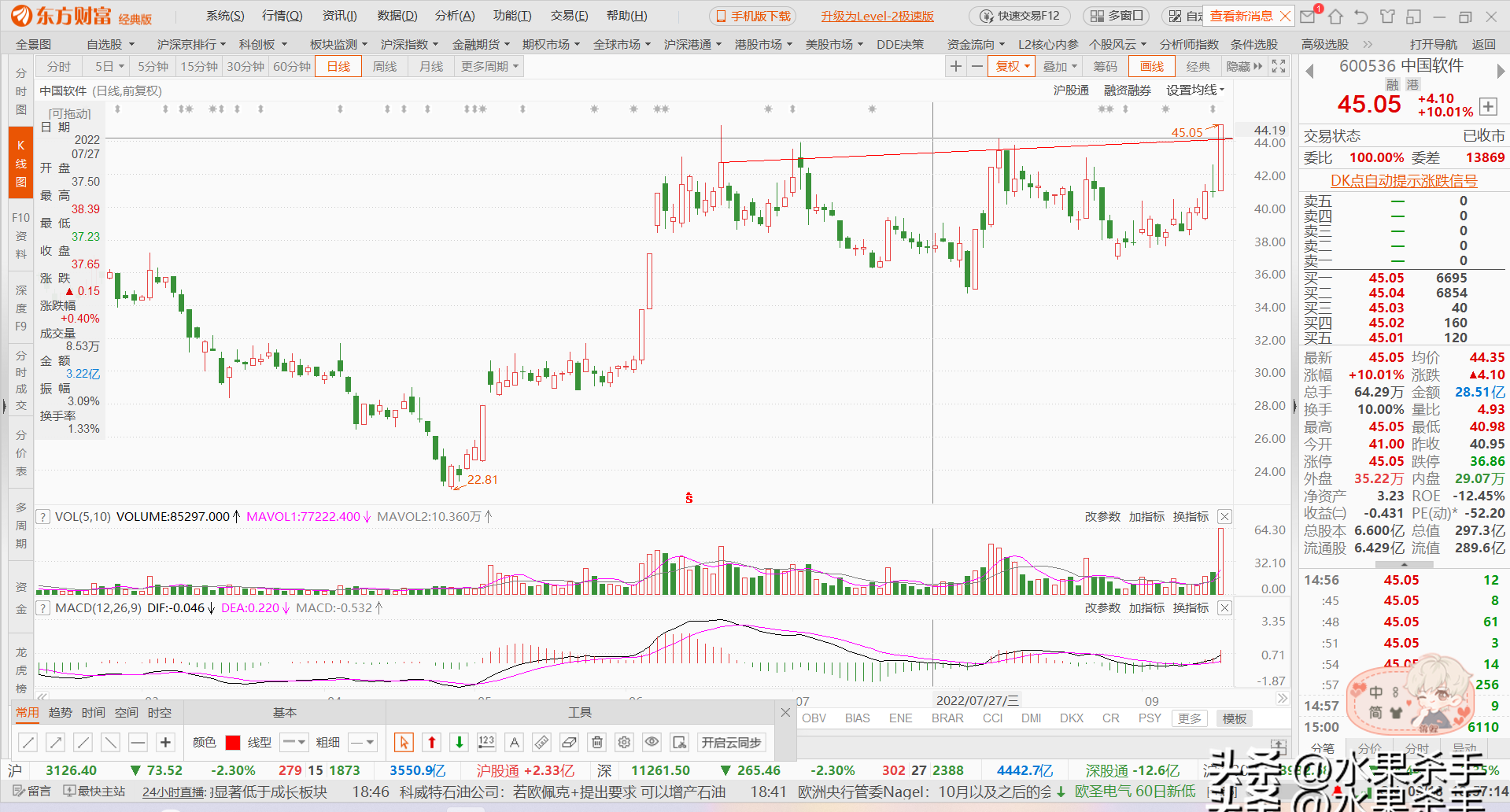Select the BIAS indicator tab
This screenshot has width=1510, height=812.
point(857,718)
